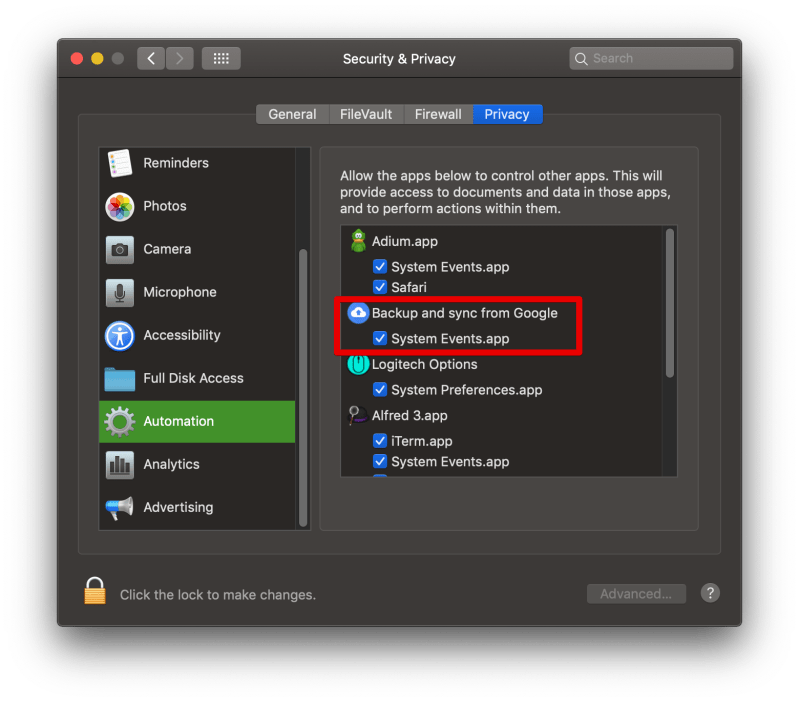
Task: Click the Microphone icon
Action: point(120,292)
